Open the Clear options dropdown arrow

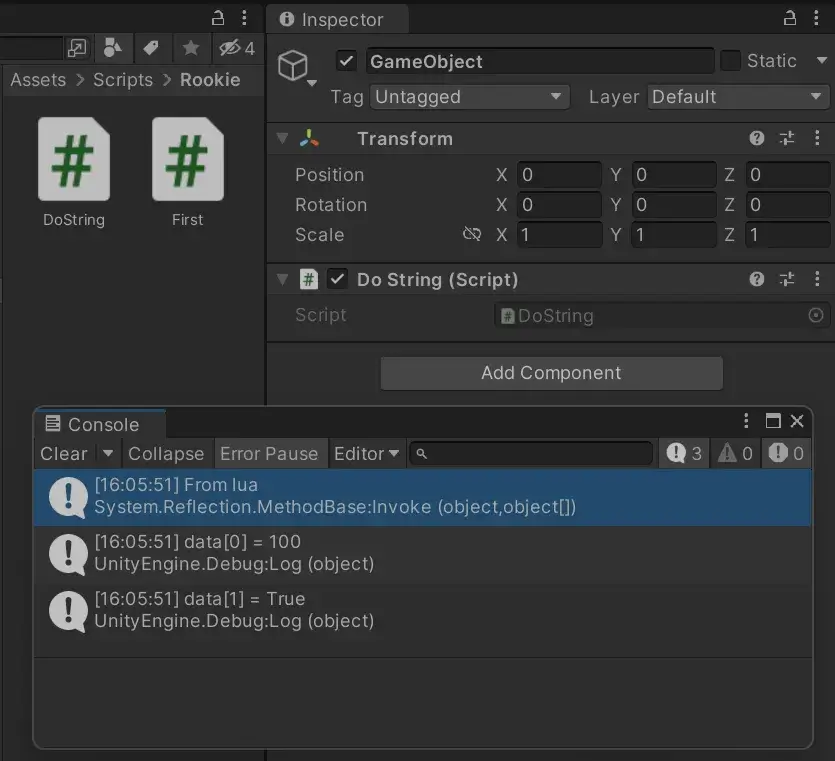(108, 454)
